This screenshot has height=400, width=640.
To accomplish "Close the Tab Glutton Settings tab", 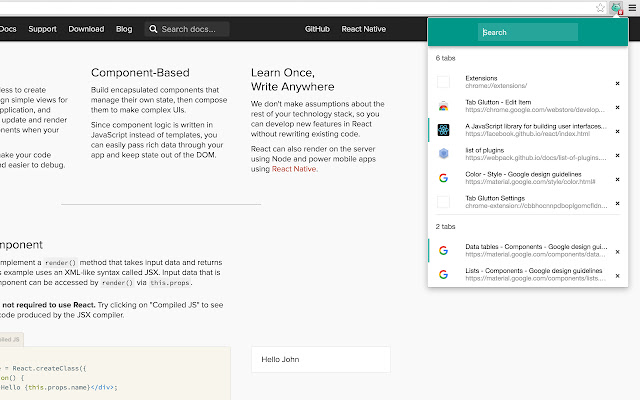I will 618,203.
